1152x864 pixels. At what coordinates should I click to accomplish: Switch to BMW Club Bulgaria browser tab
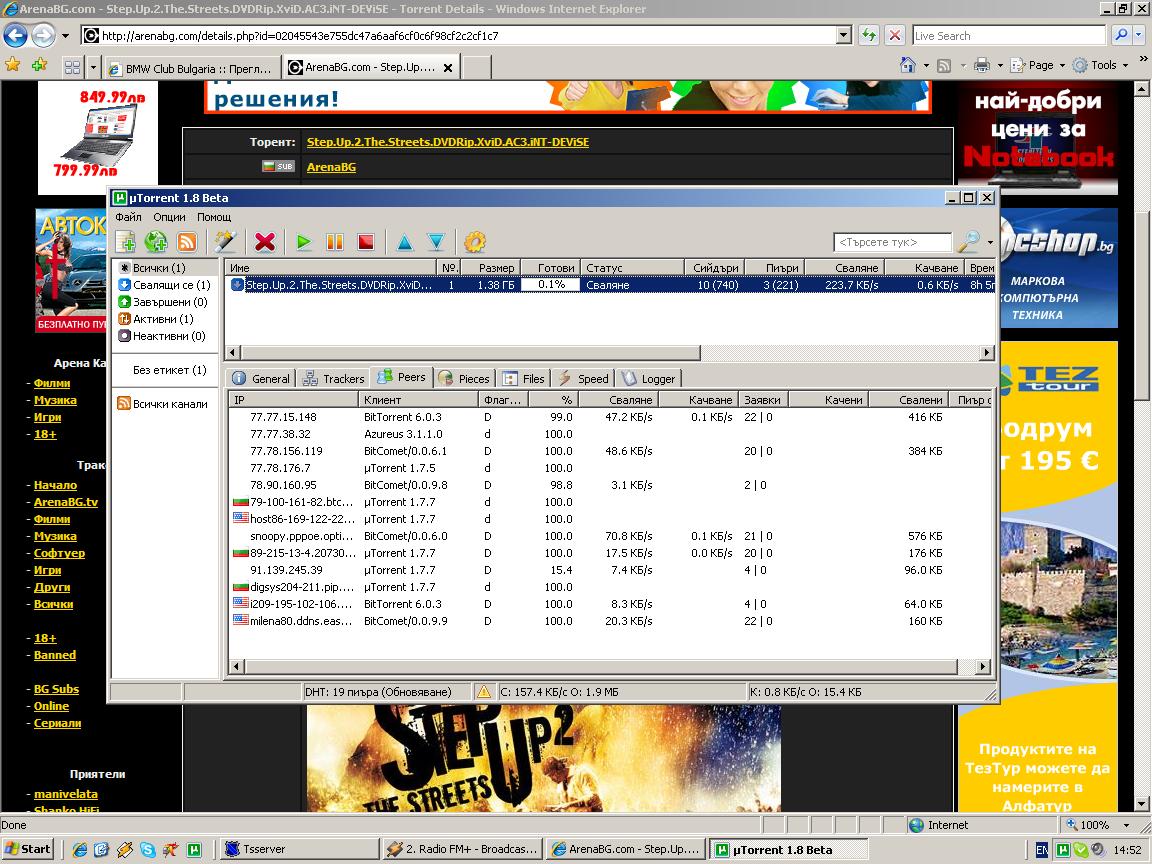click(192, 68)
